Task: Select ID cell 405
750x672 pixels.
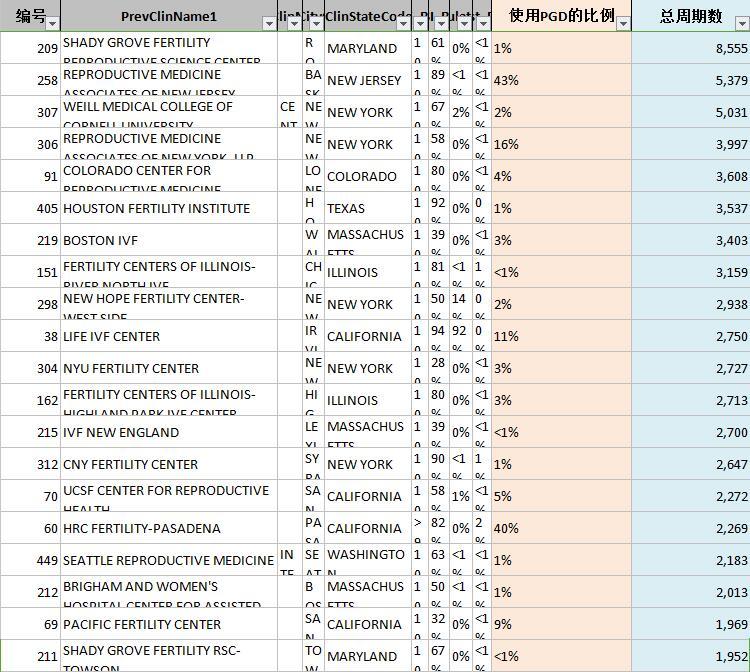Action: 31,208
